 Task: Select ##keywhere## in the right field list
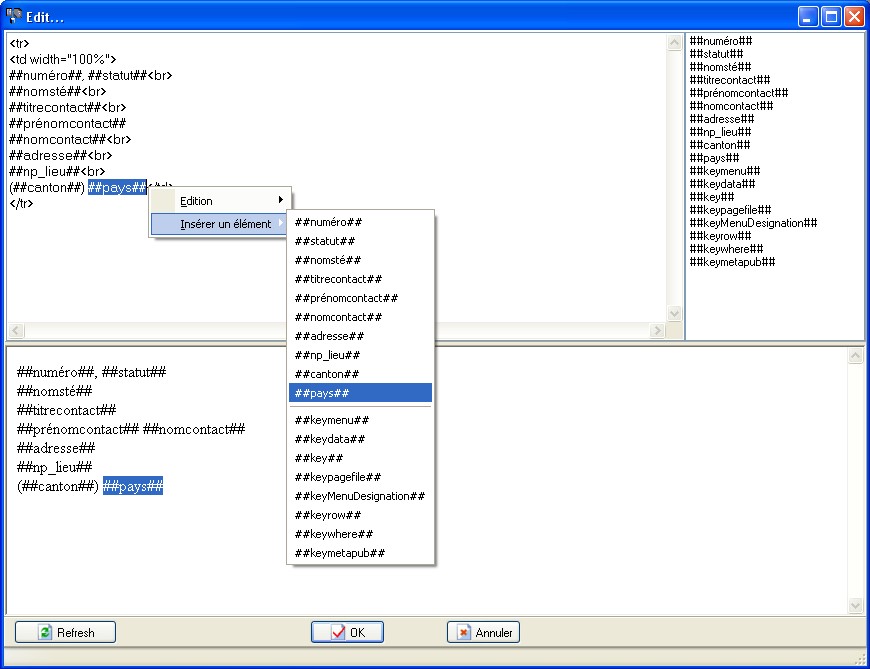[x=726, y=249]
